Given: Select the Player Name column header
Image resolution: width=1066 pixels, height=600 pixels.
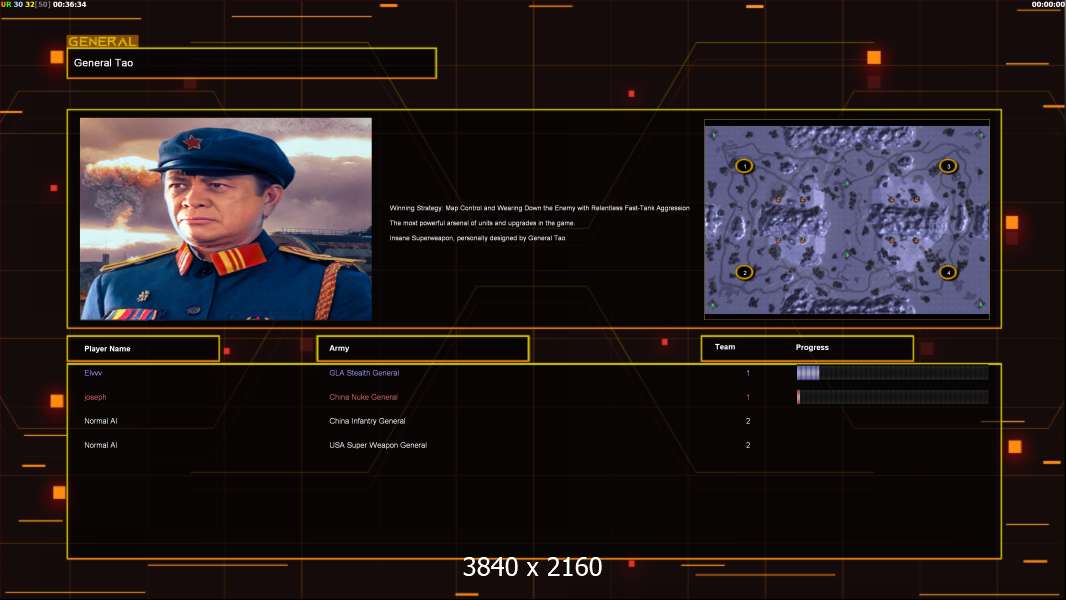Looking at the screenshot, I should tap(143, 349).
